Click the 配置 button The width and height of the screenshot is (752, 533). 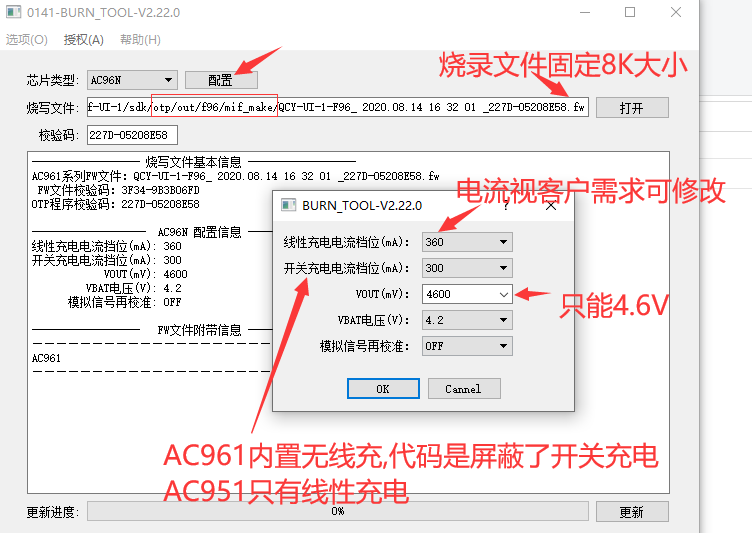tap(221, 80)
